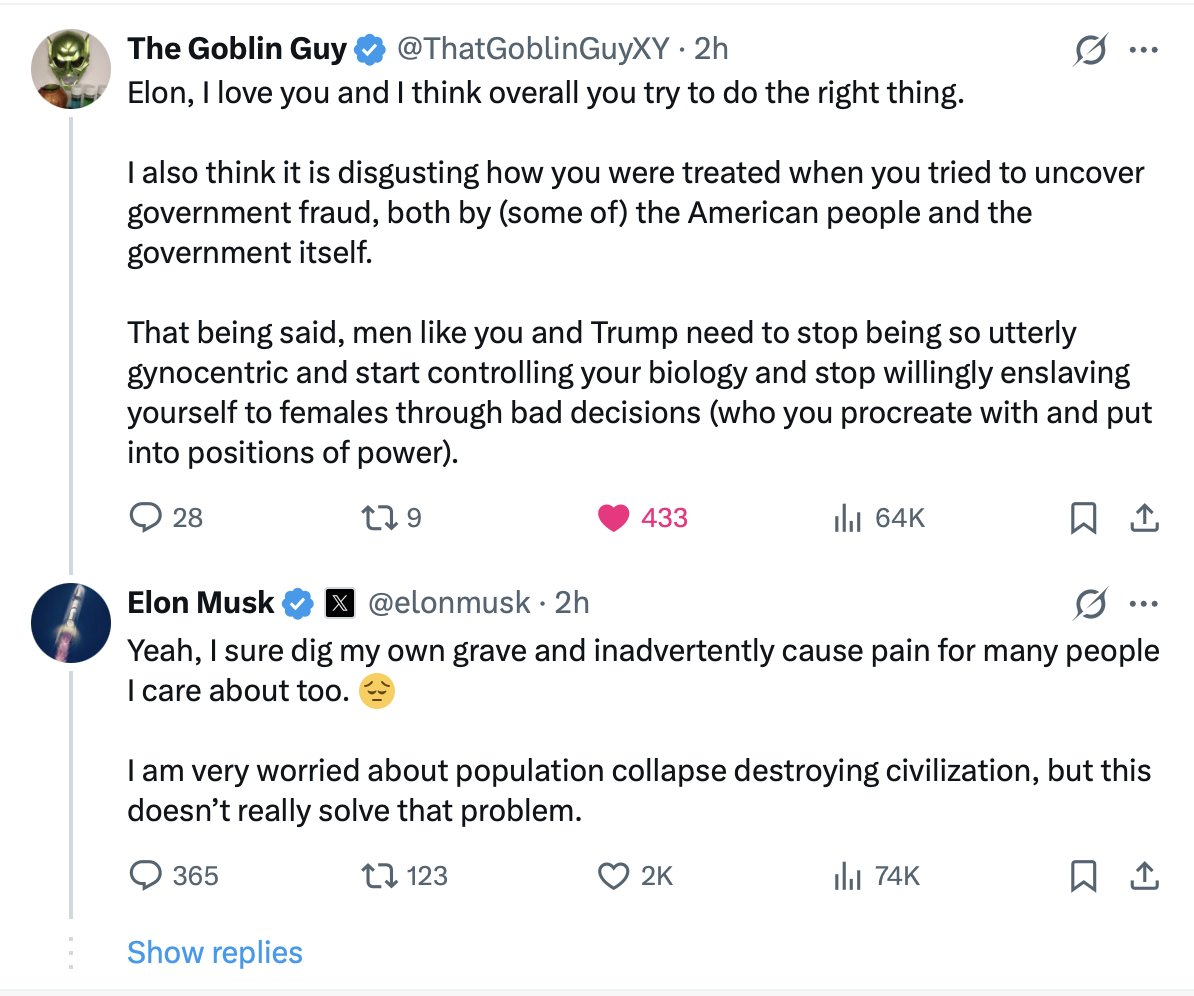Reply to The Goblin Guy's post
Image resolution: width=1194 pixels, height=996 pixels.
148,517
